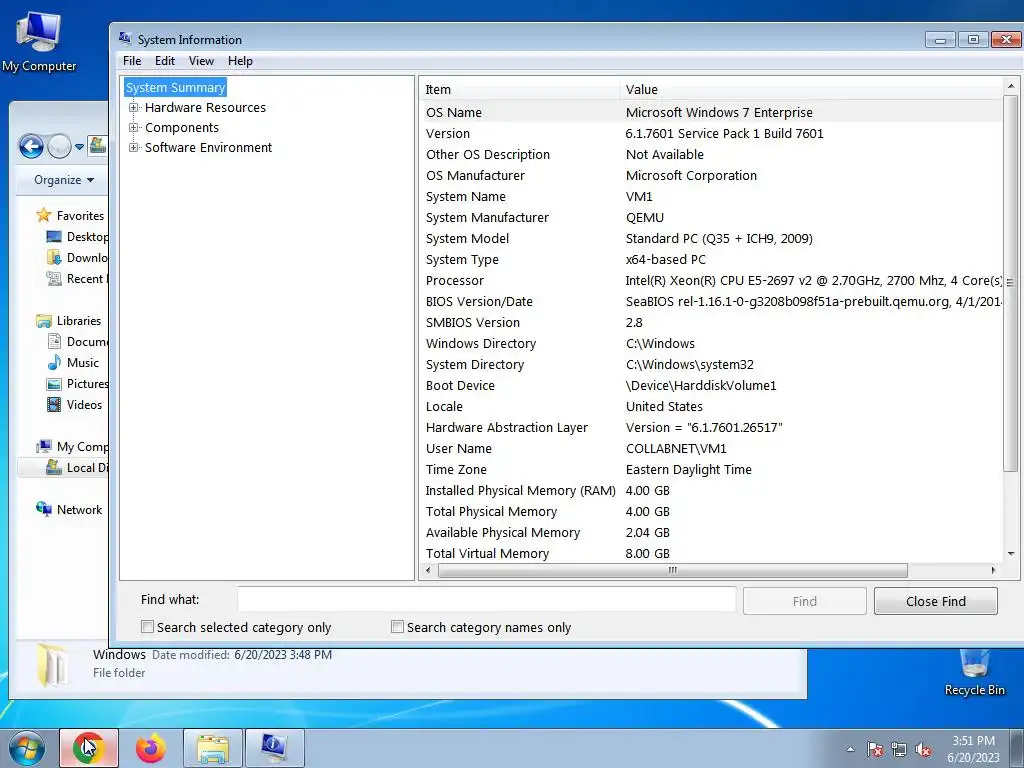The width and height of the screenshot is (1024, 768).
Task: Click vertical scrollbar down arrow
Action: (1010, 554)
